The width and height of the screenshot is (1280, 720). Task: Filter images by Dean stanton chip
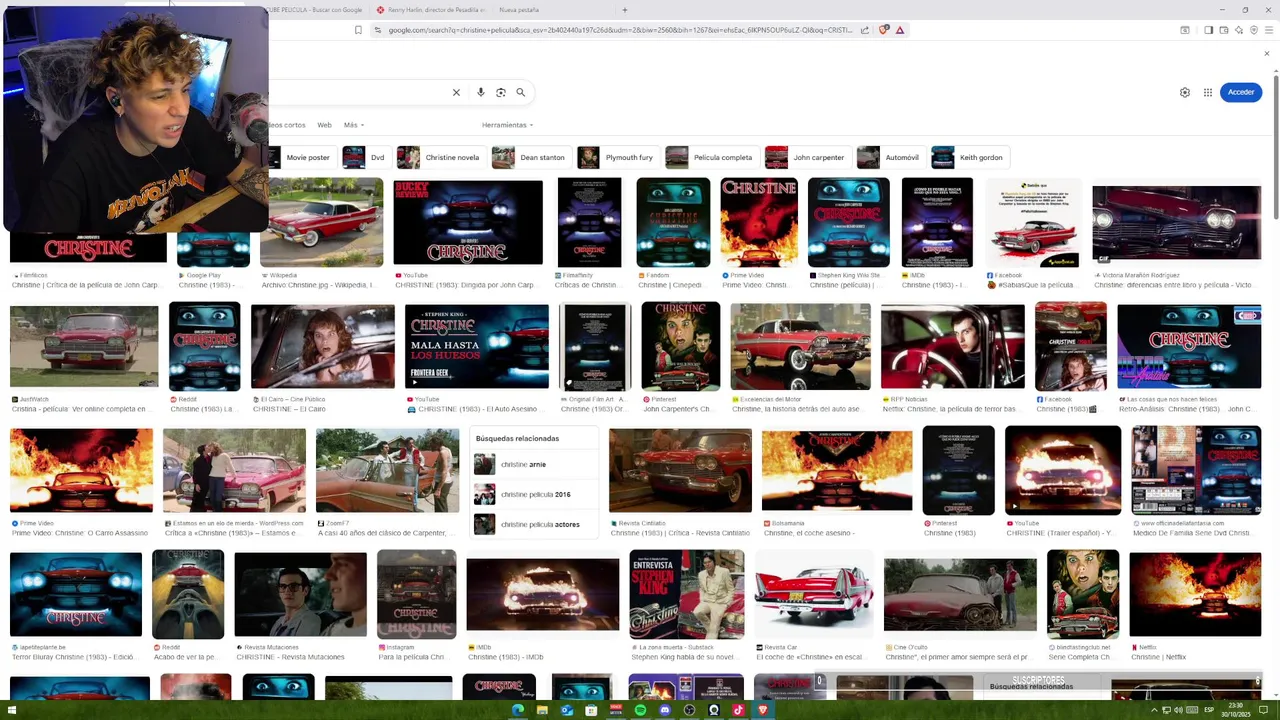(531, 157)
